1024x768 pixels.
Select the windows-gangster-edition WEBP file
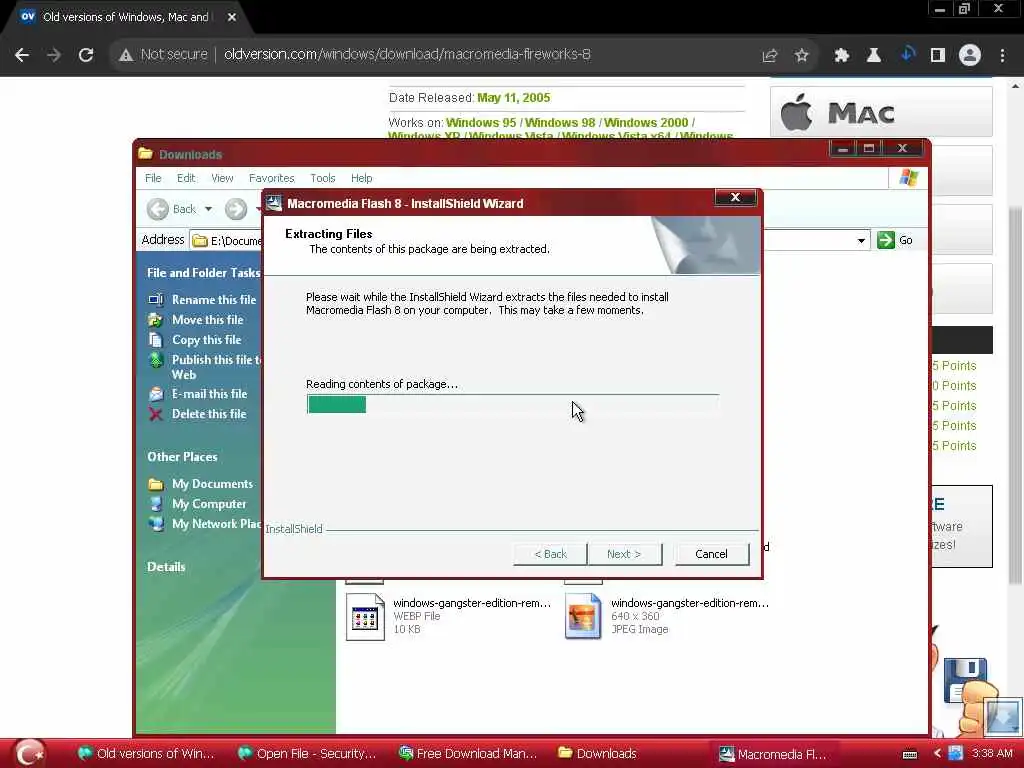(x=449, y=616)
